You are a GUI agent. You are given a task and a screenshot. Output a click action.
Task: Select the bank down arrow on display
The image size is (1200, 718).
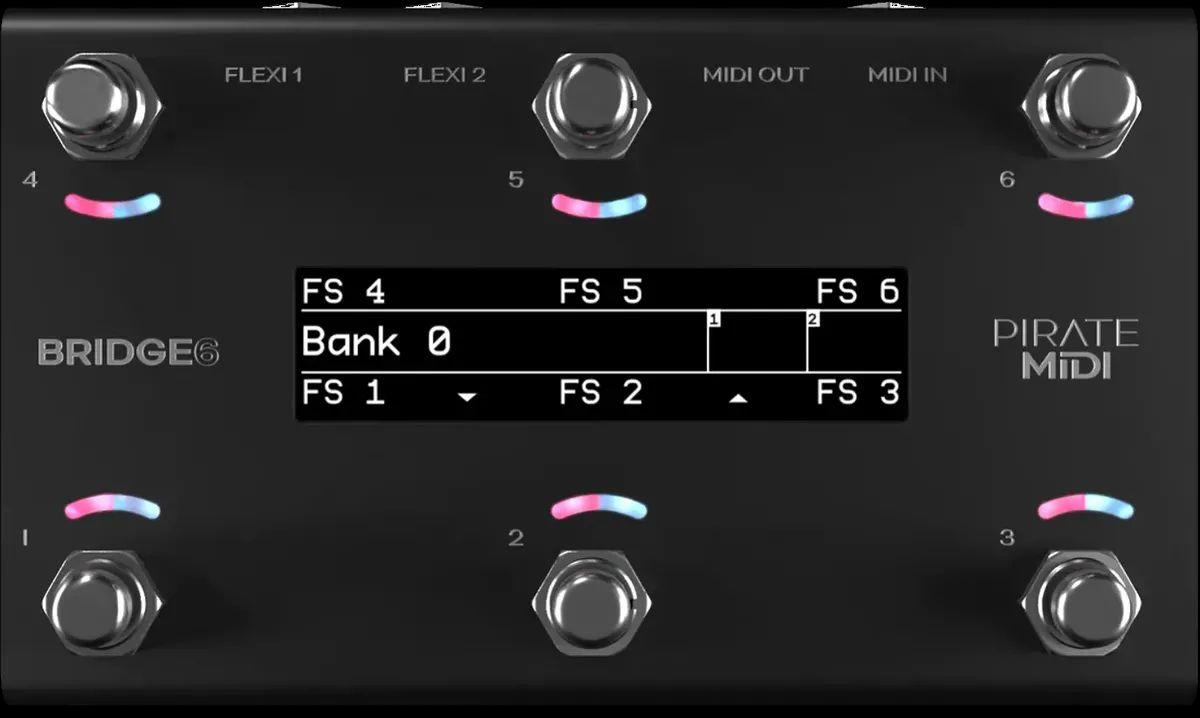(466, 397)
